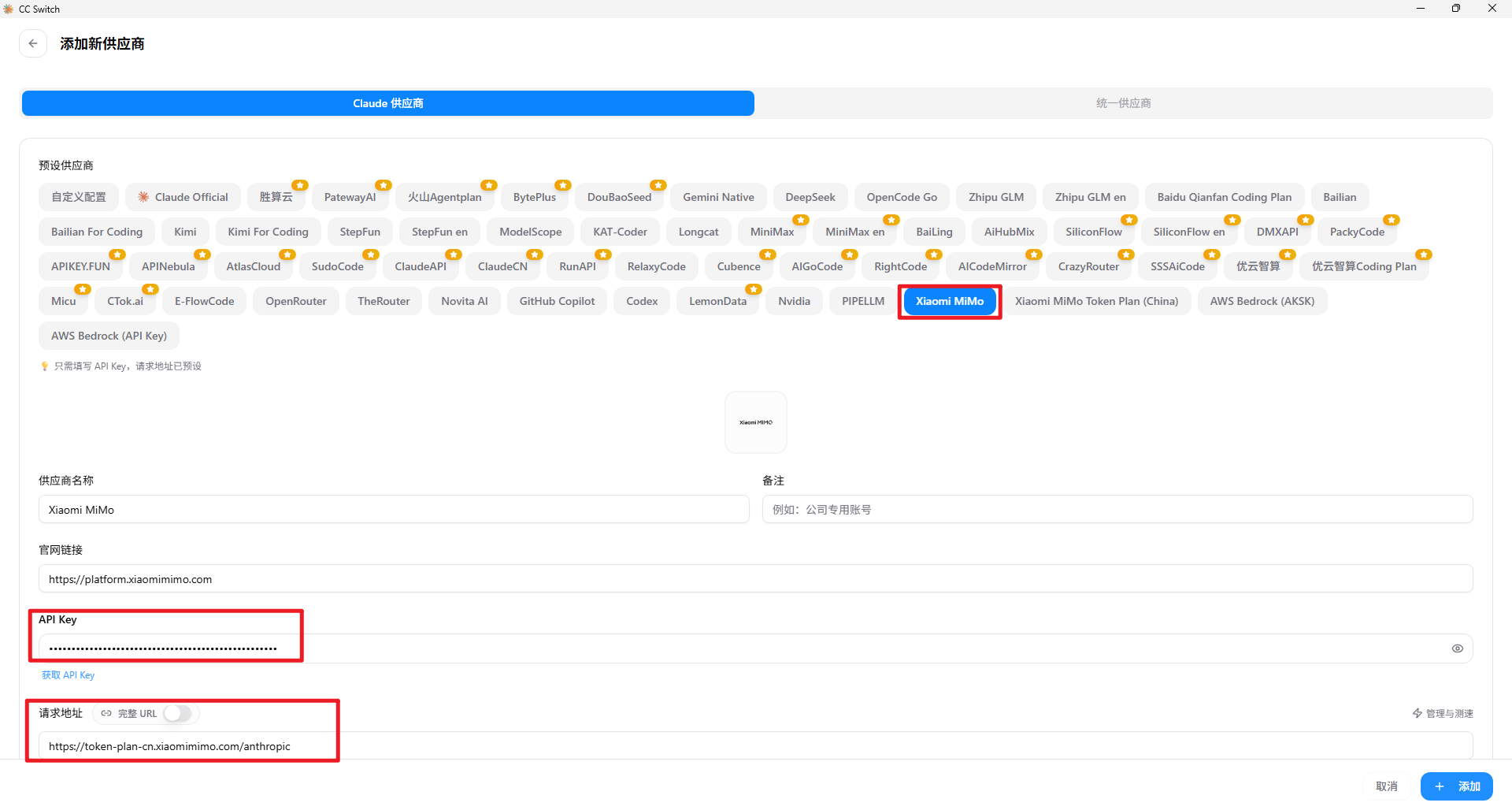Click the 供应商名称 input field
Screen dimensions: 1512x810
[394, 510]
